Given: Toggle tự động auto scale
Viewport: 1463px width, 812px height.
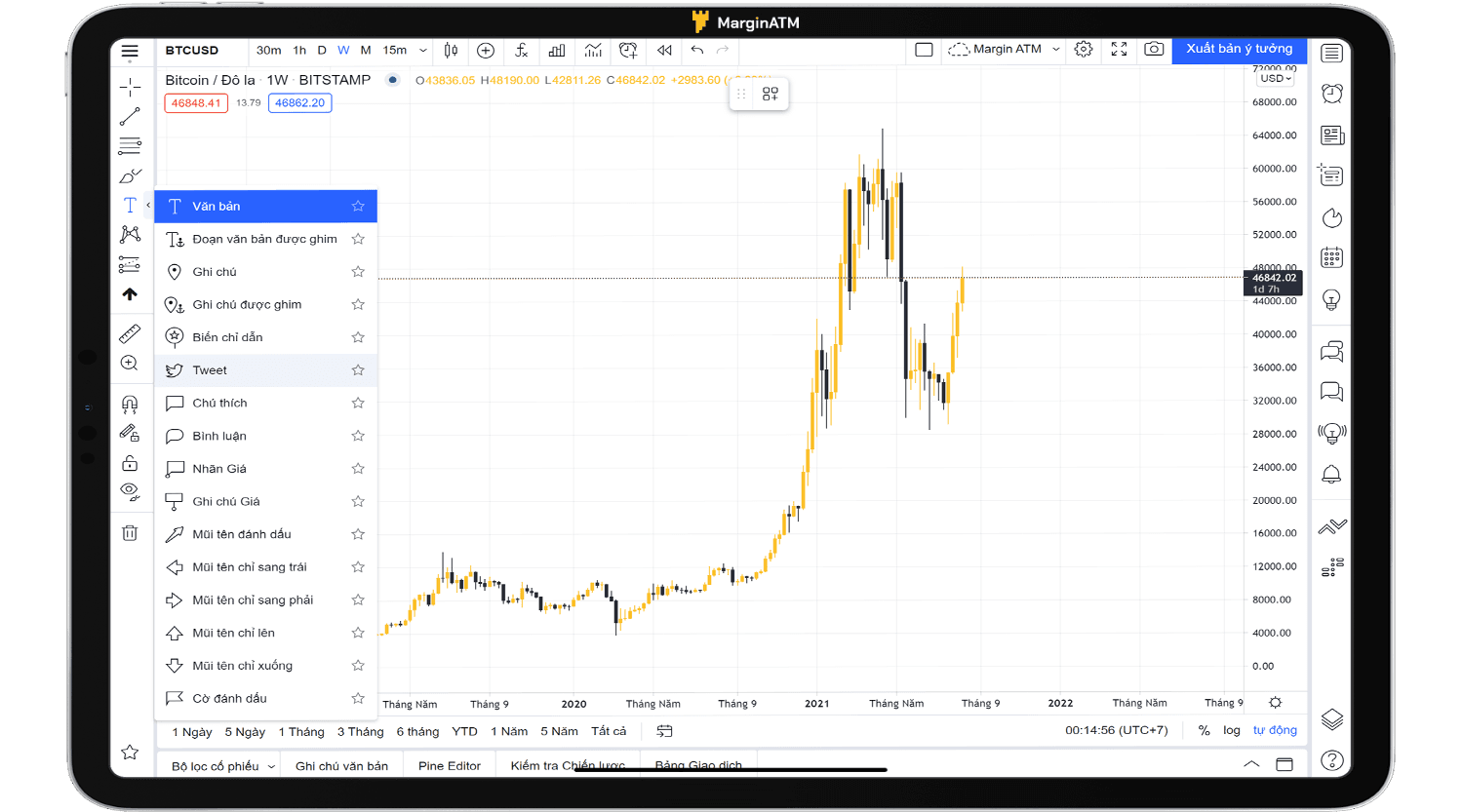Looking at the screenshot, I should [1275, 730].
